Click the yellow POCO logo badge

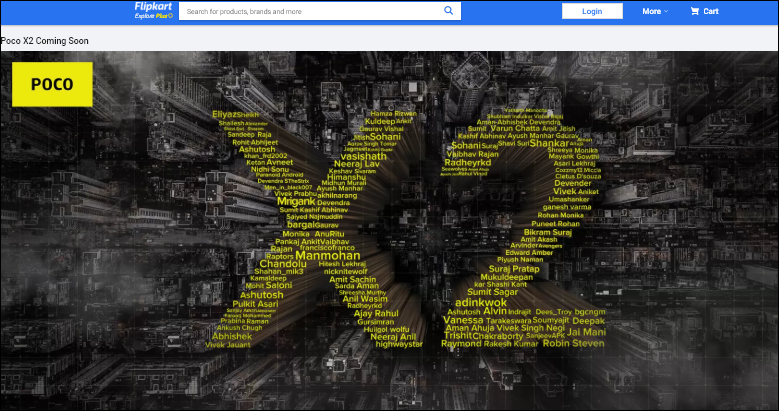click(x=50, y=84)
